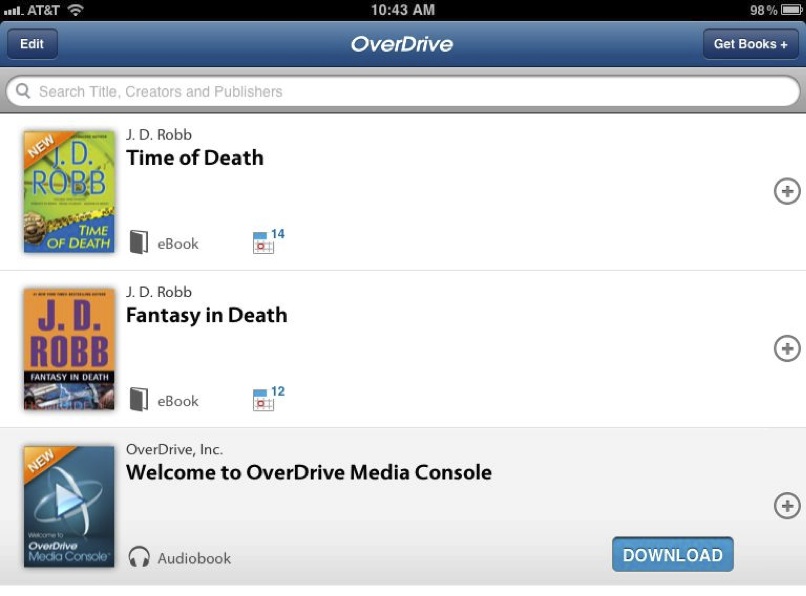Focus the Search Title, Creators and Publishers field
This screenshot has height=596, width=806.
coord(403,92)
